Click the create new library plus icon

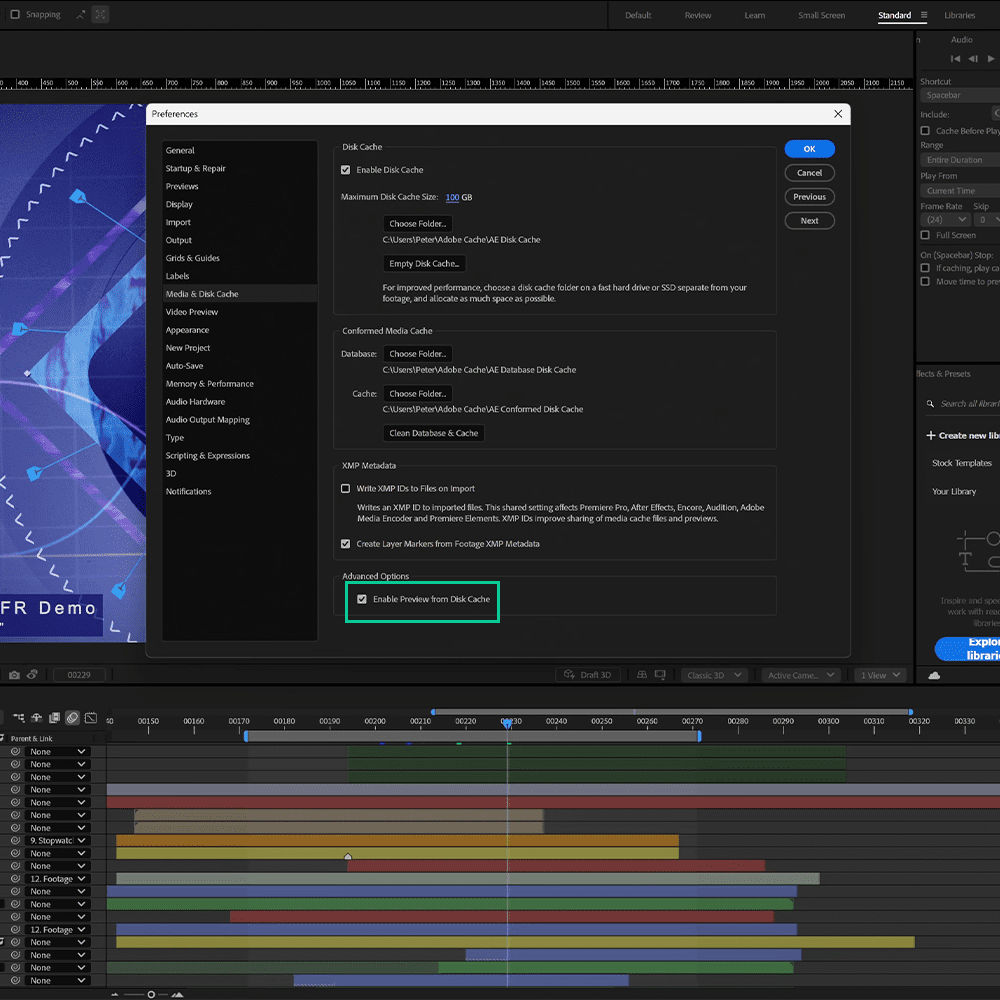point(931,436)
